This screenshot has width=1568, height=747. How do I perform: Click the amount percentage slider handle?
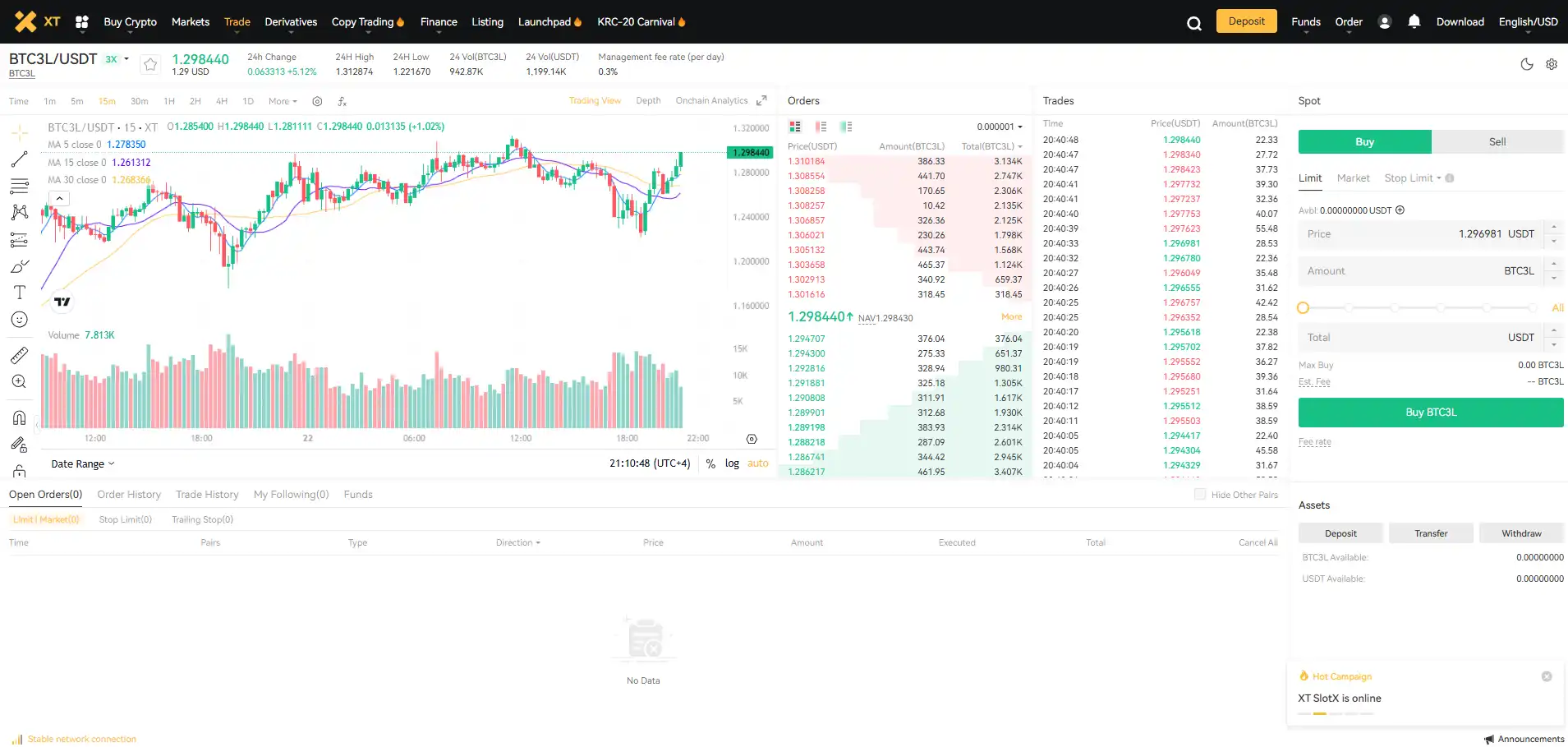(x=1303, y=308)
